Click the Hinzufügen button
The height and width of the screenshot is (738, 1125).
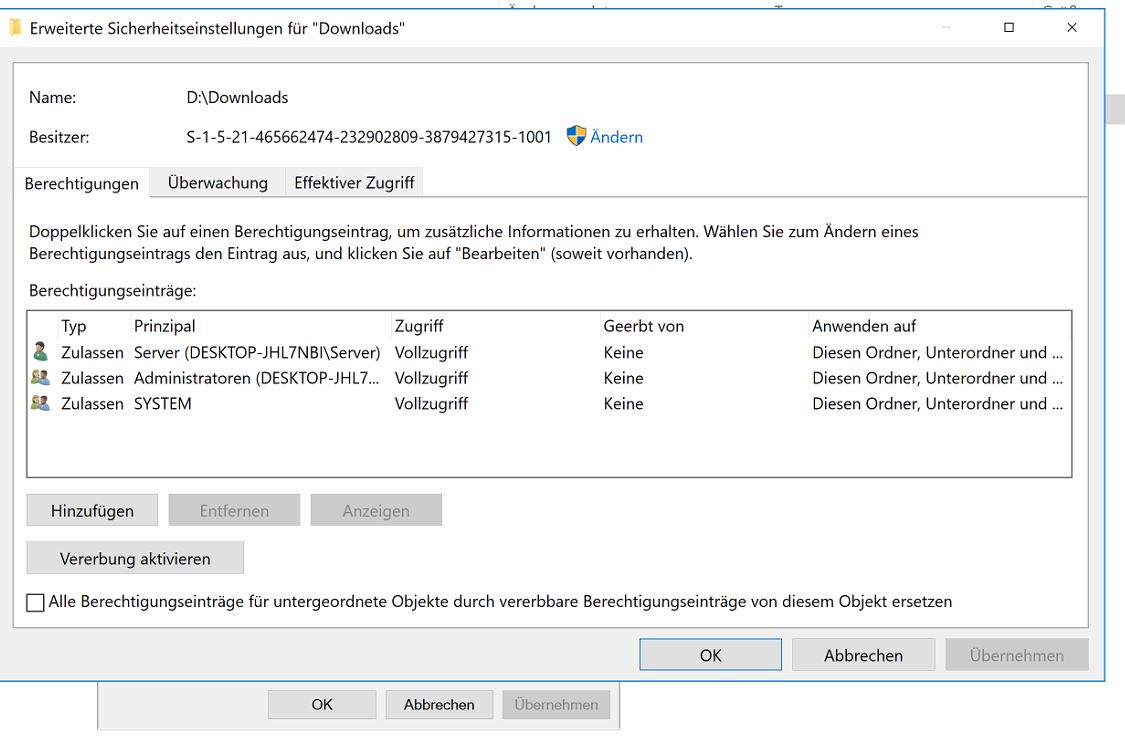(x=92, y=511)
